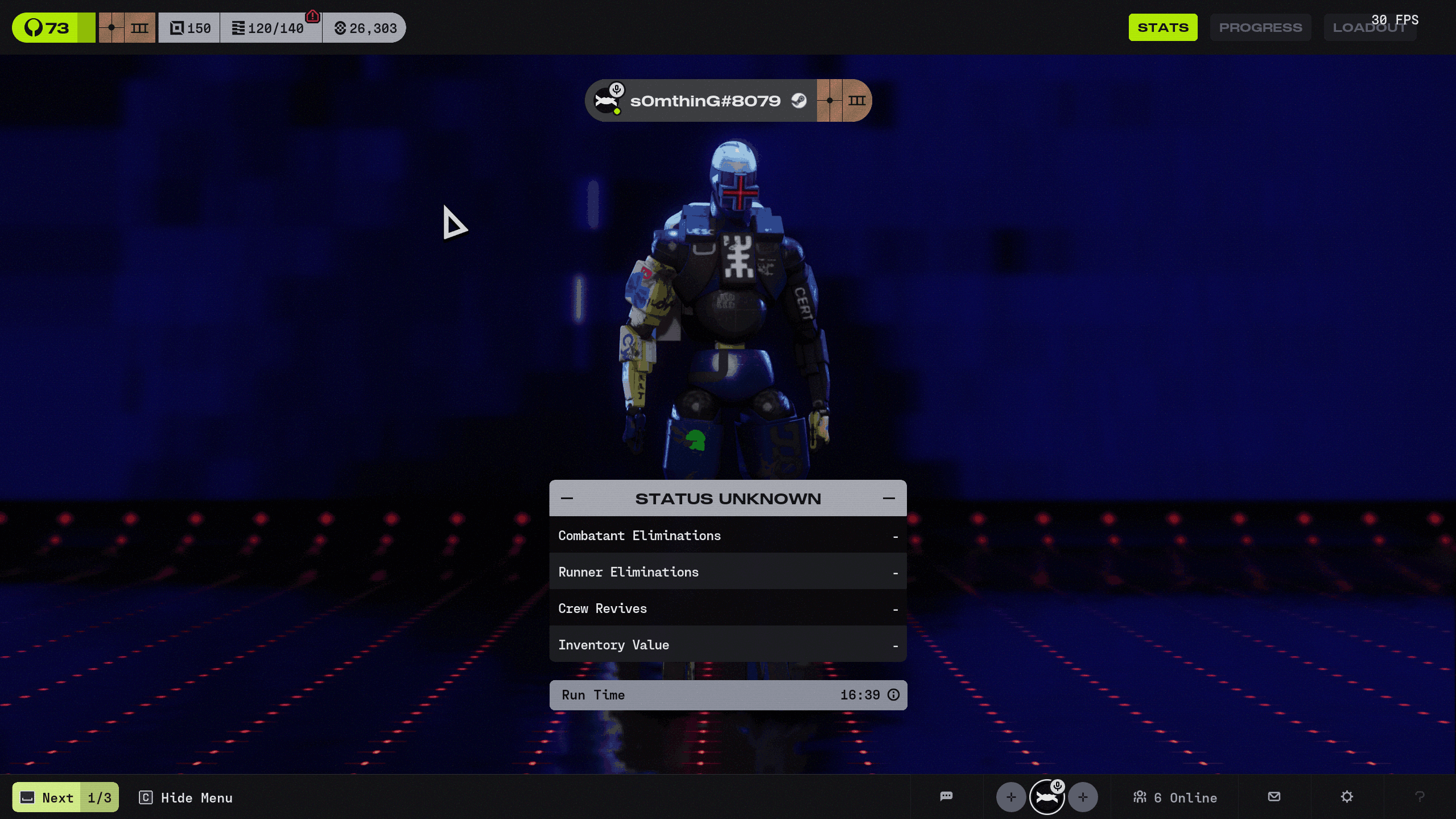Add crew member with left plus button
Image resolution: width=1456 pixels, height=819 pixels.
[x=1010, y=797]
